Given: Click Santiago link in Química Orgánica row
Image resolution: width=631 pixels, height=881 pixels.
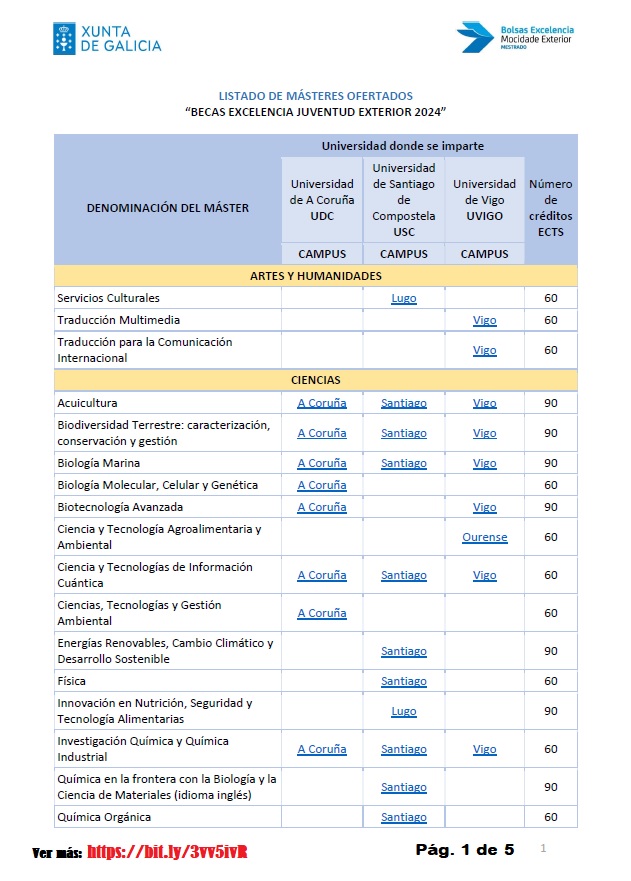Looking at the screenshot, I should pyautogui.click(x=404, y=817).
